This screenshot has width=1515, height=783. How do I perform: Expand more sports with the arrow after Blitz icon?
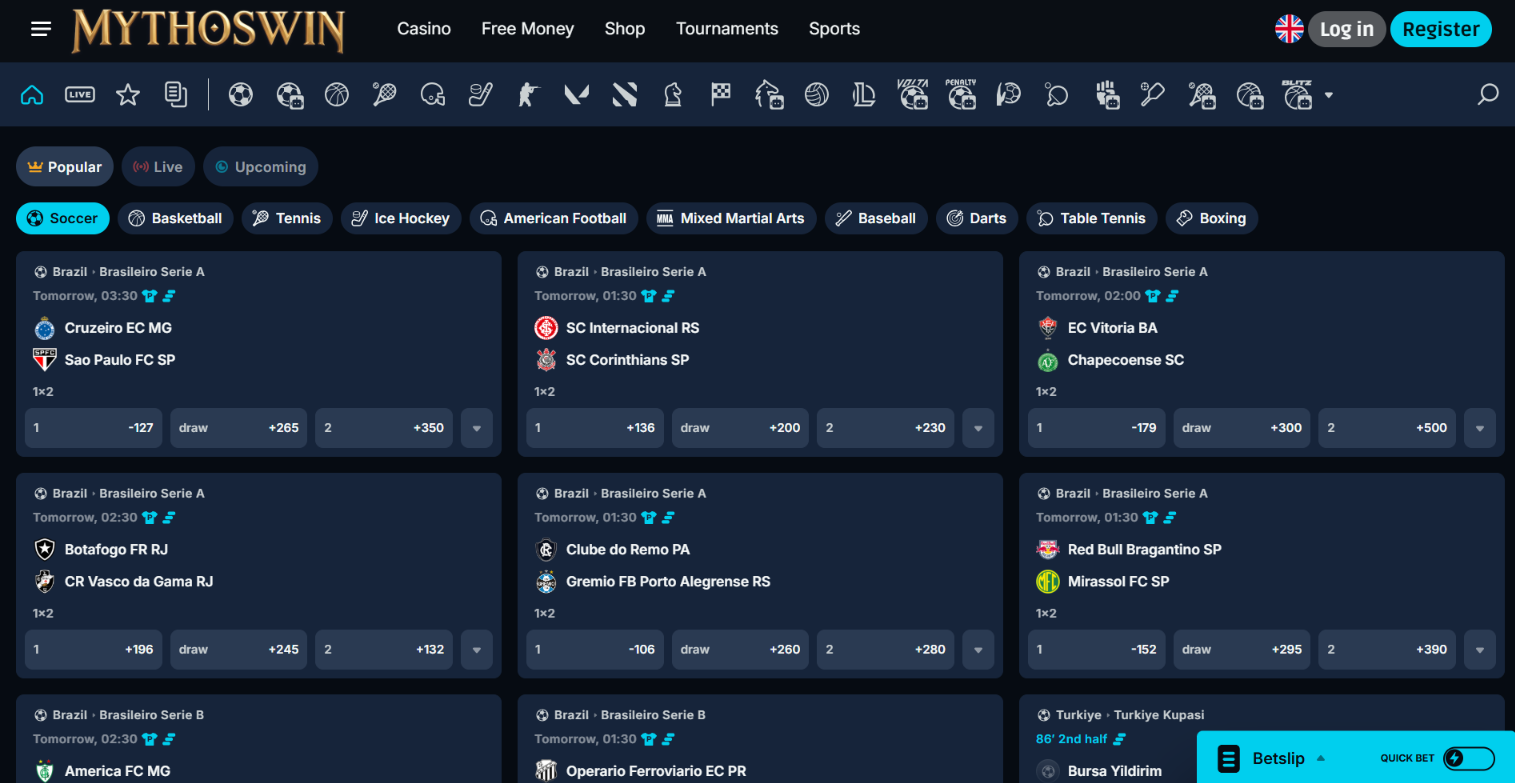[1329, 96]
